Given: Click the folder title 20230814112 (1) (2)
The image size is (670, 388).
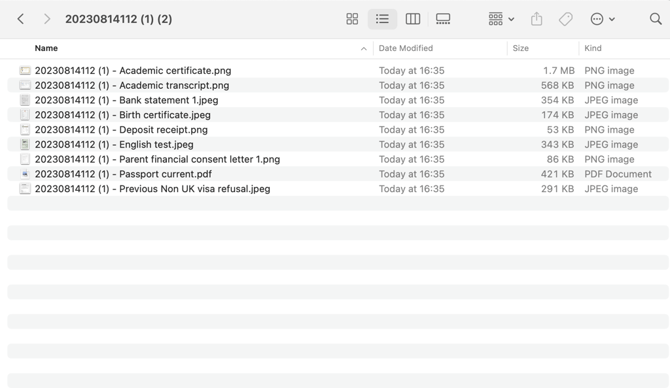Looking at the screenshot, I should 118,19.
